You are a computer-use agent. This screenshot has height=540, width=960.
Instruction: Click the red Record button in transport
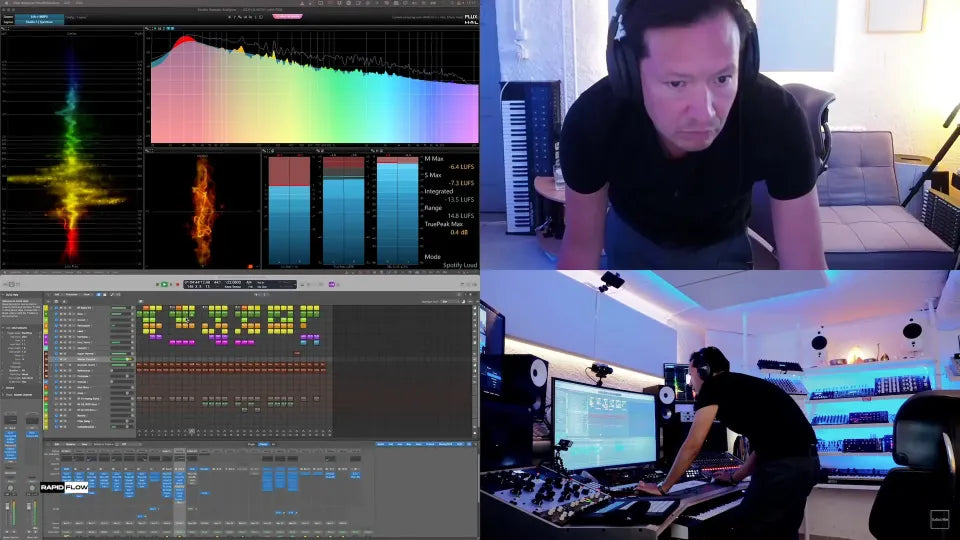tap(177, 285)
